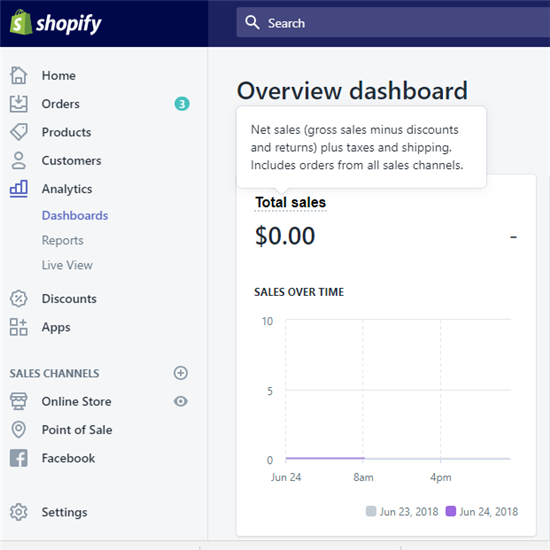Click the Orders badge showing 3
The image size is (550, 550).
click(x=182, y=104)
